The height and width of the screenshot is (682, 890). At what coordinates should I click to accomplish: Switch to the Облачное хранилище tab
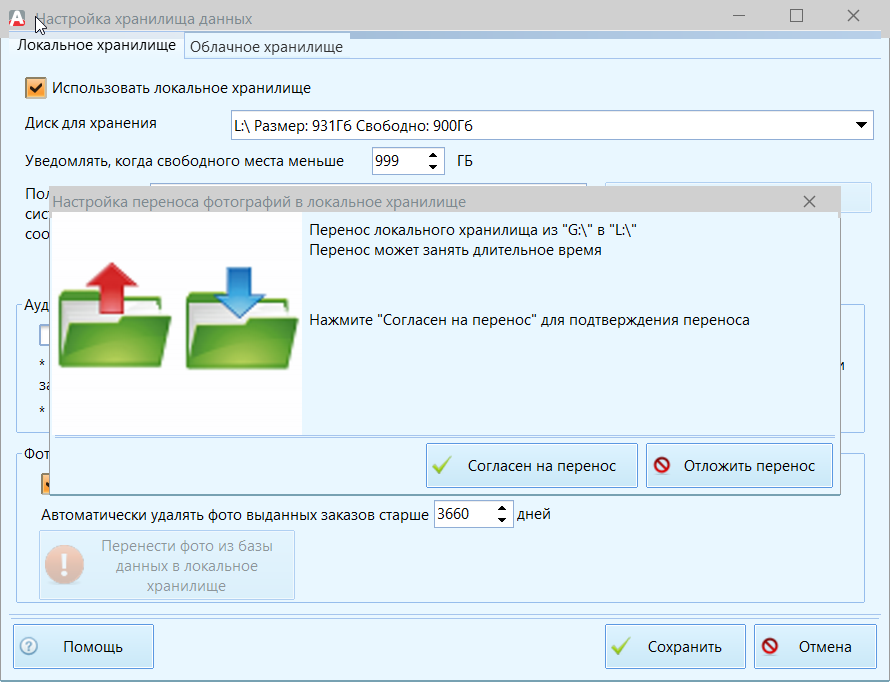point(266,47)
